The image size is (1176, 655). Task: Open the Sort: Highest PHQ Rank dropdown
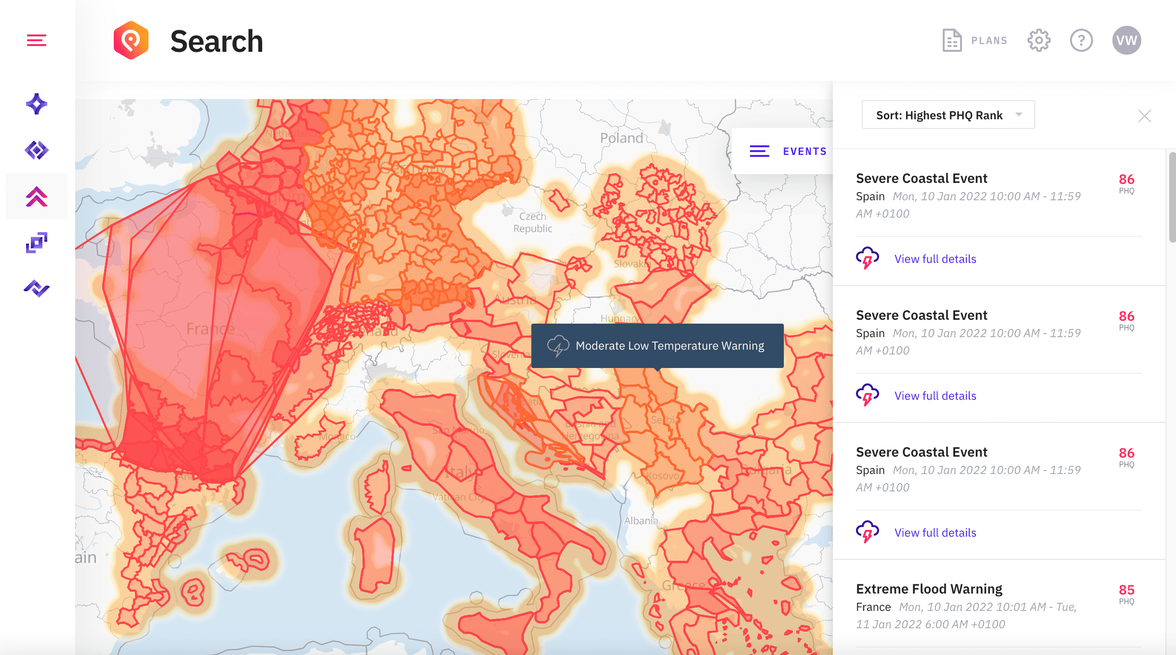[947, 114]
